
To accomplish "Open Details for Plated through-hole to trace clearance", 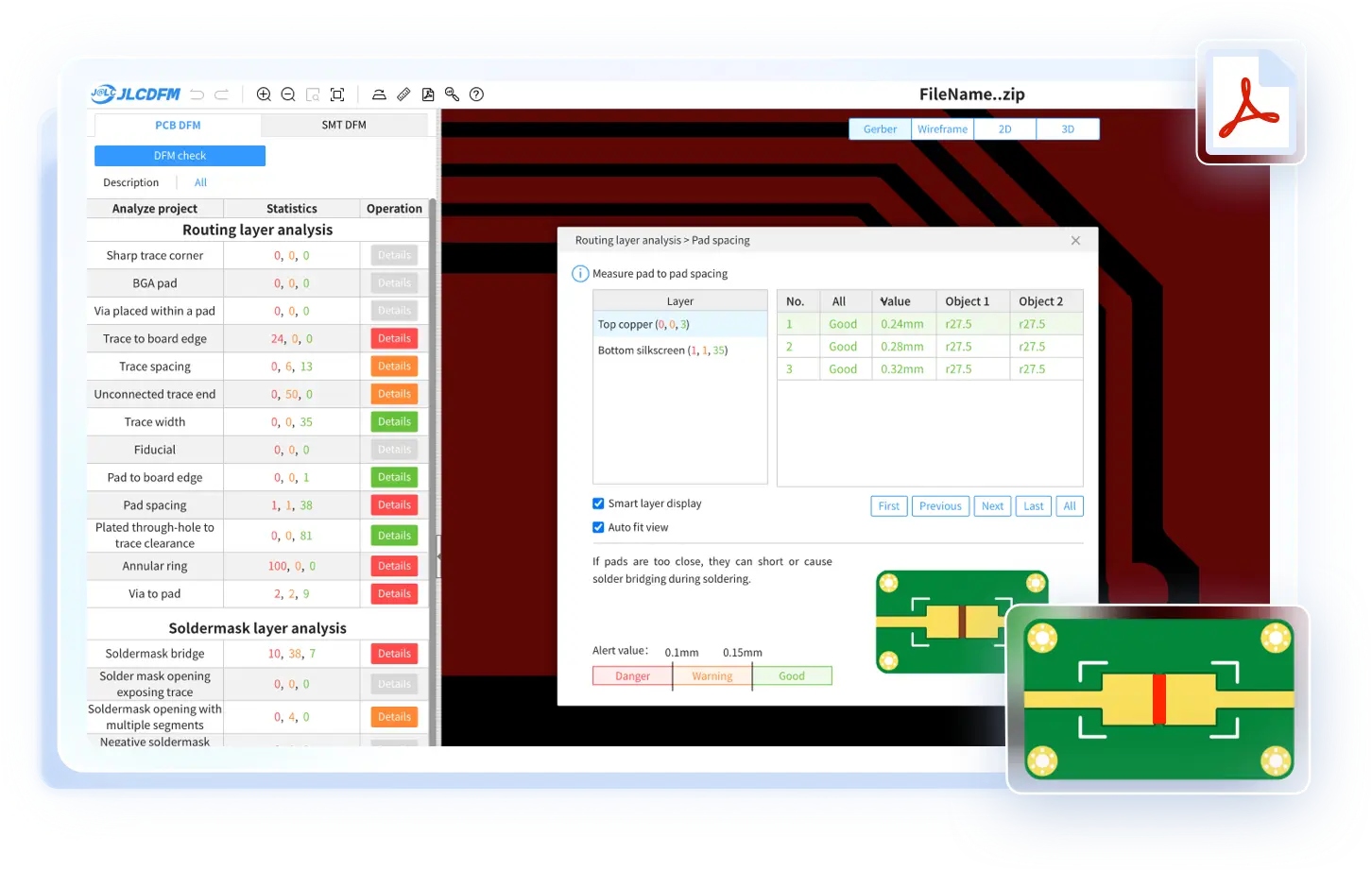I will tap(394, 536).
